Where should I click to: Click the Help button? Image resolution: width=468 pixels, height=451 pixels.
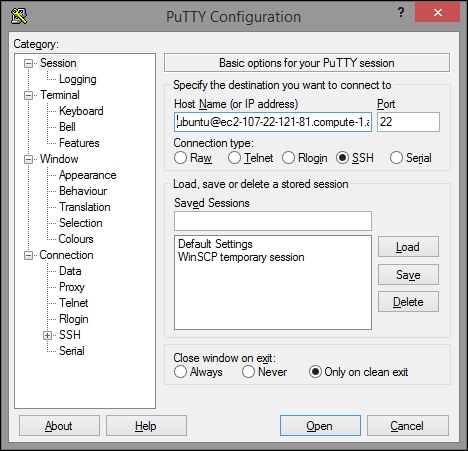[146, 425]
